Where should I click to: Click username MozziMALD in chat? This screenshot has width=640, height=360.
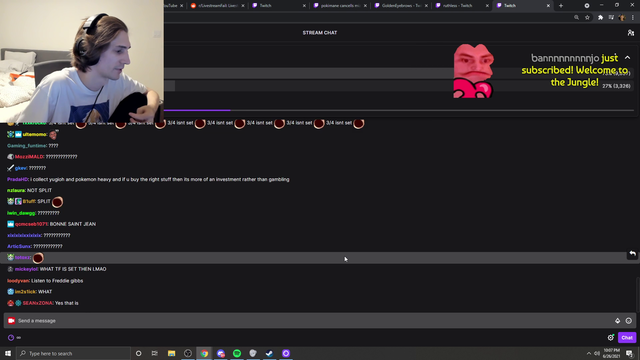coord(29,157)
